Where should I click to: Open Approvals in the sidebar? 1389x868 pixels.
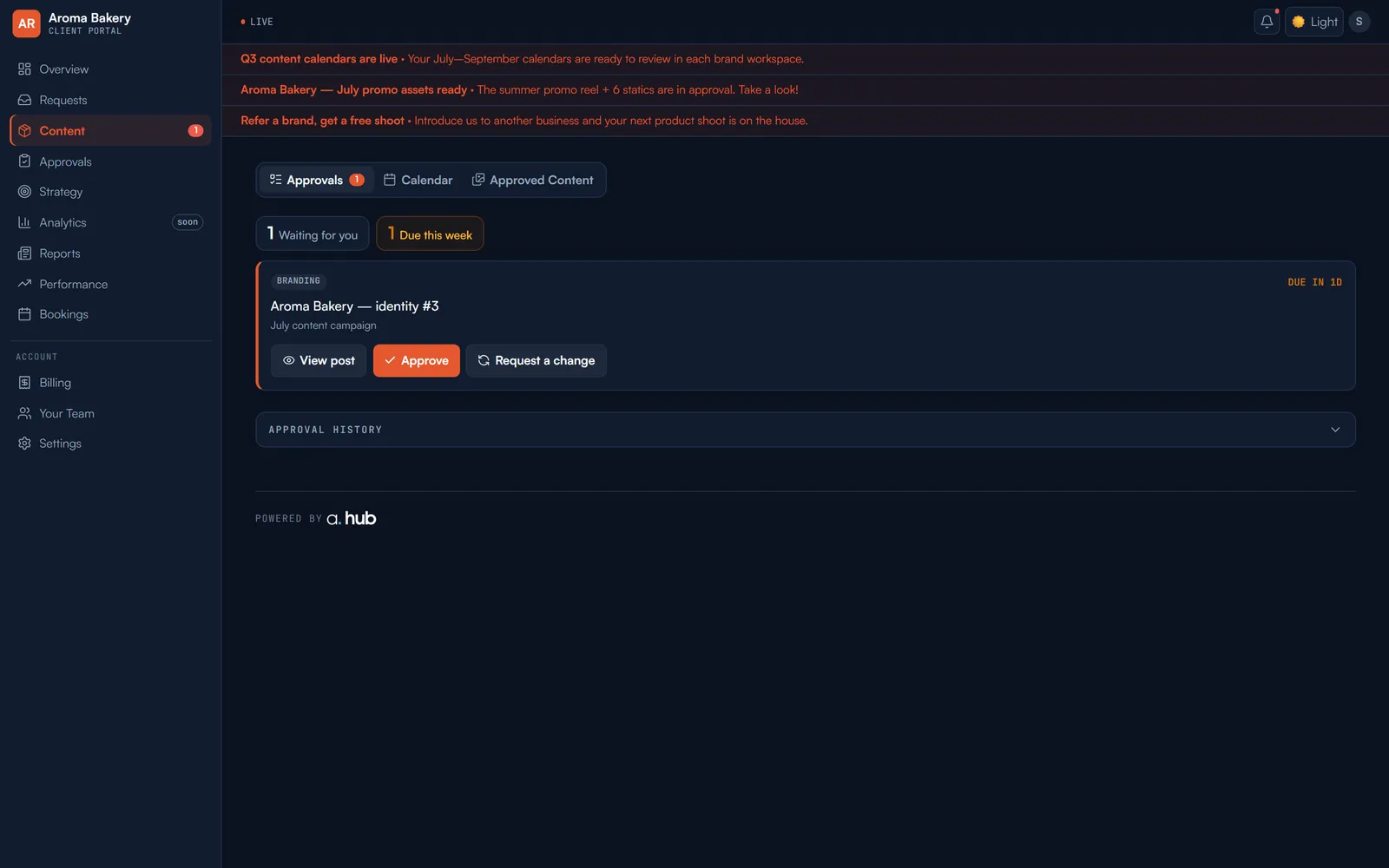click(110, 161)
